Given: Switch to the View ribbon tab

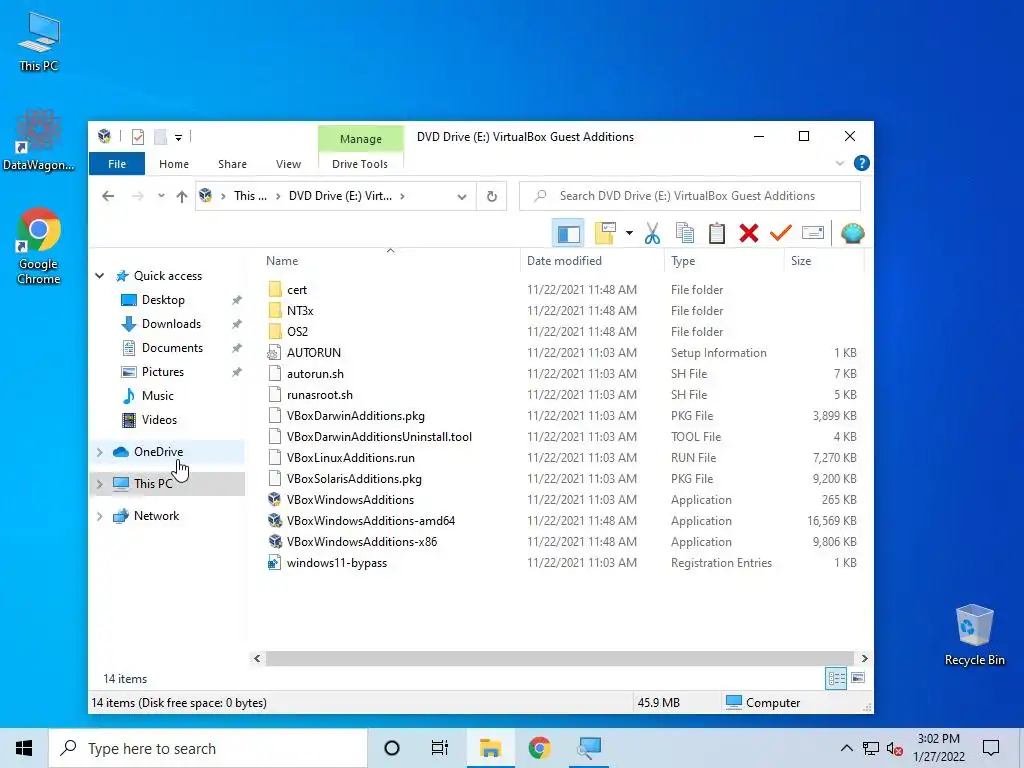Looking at the screenshot, I should 288,164.
